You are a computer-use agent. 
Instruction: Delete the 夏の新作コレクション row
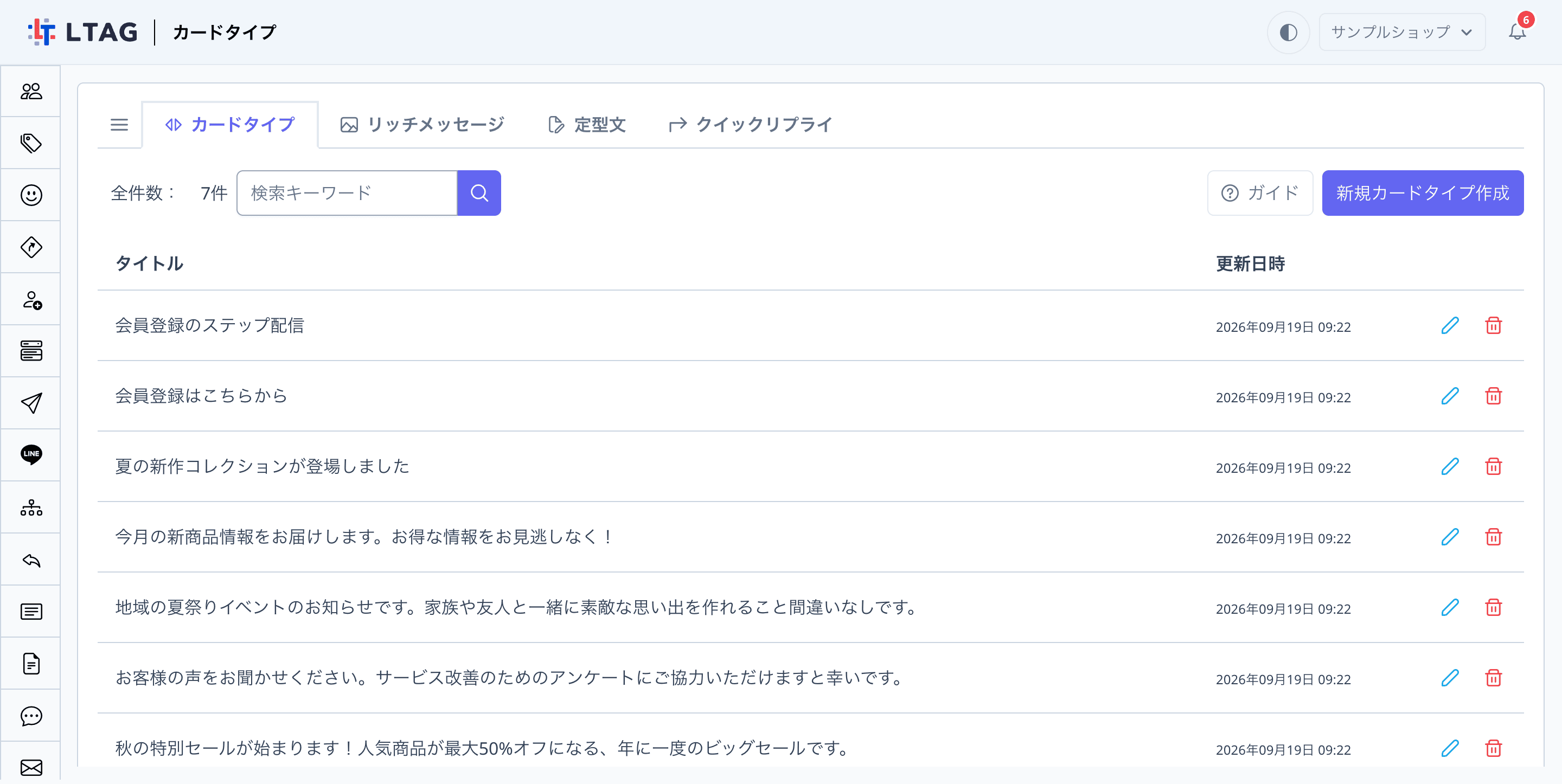click(x=1494, y=466)
